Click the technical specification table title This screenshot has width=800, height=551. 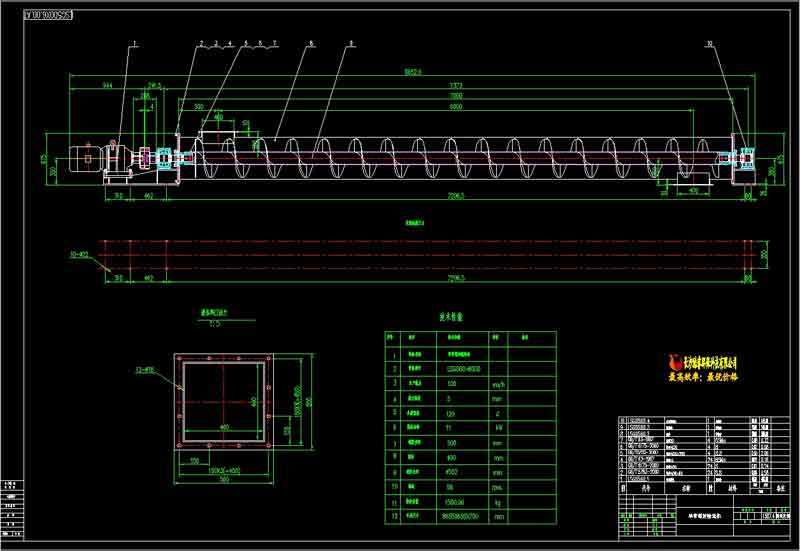click(452, 317)
